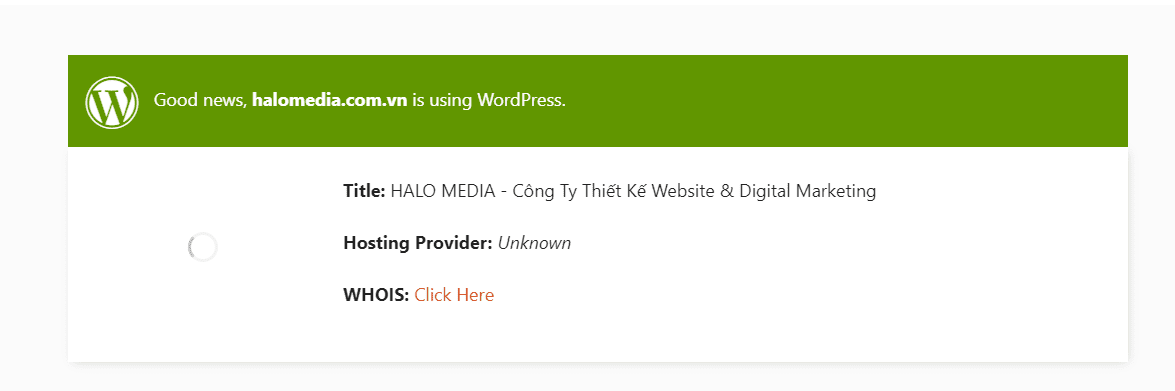Screen dimensions: 1175x391
Task: Select the bold Title label
Action: pos(364,191)
